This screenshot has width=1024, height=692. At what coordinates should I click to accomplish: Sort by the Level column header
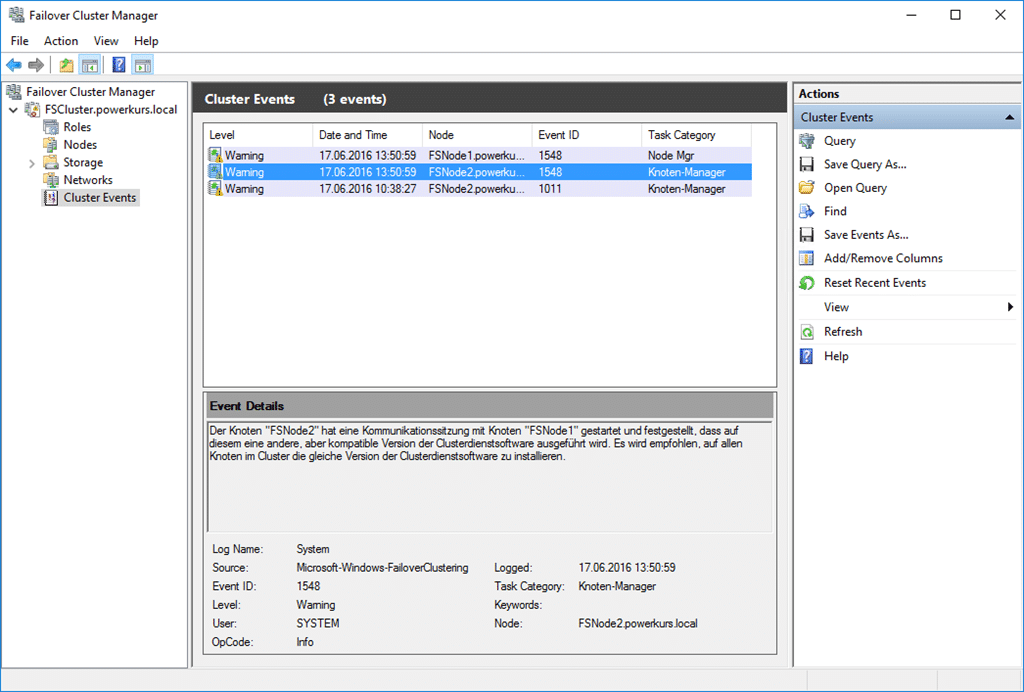tap(259, 135)
